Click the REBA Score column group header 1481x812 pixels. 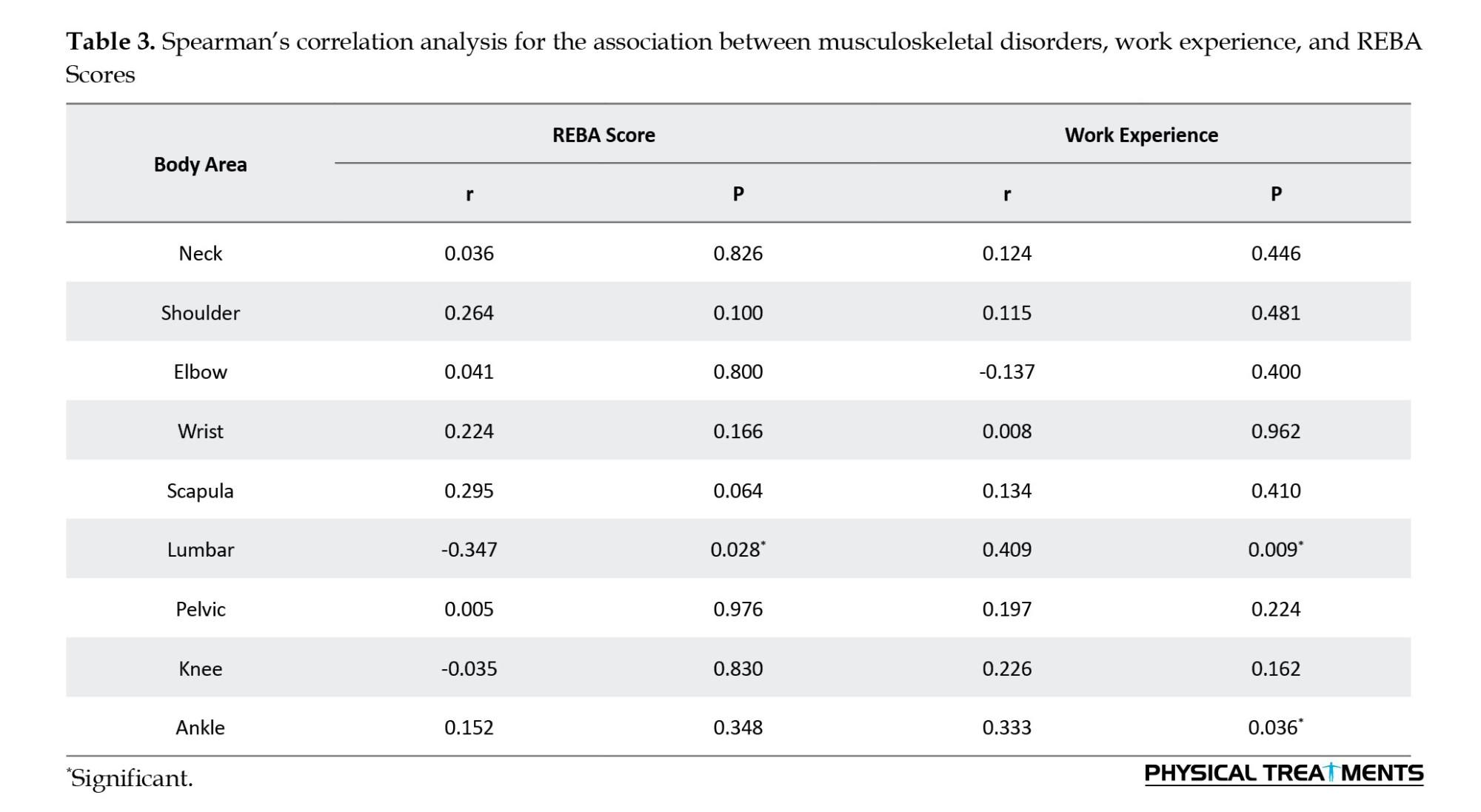coord(604,135)
